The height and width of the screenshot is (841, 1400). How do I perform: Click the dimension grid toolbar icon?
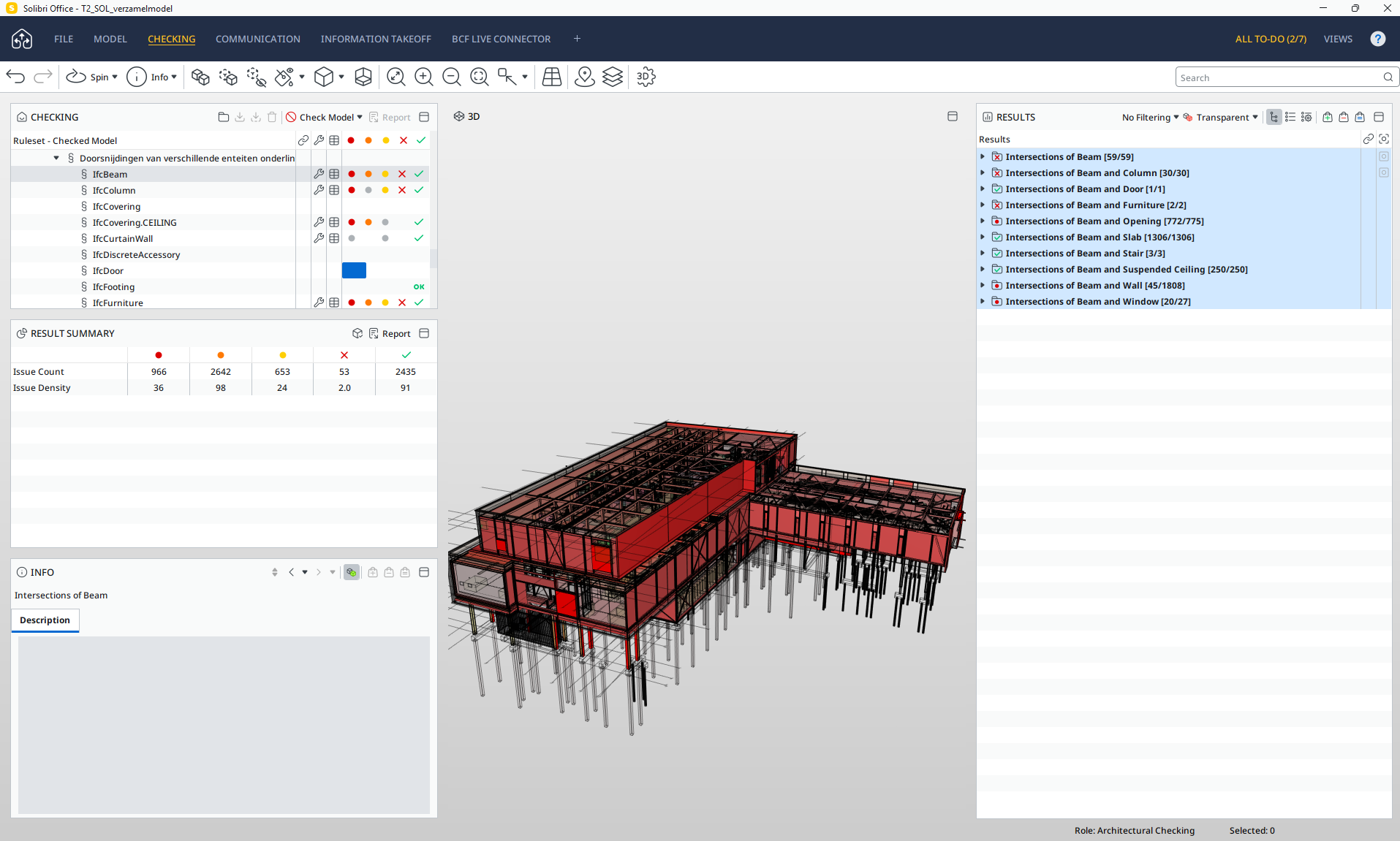tap(552, 77)
